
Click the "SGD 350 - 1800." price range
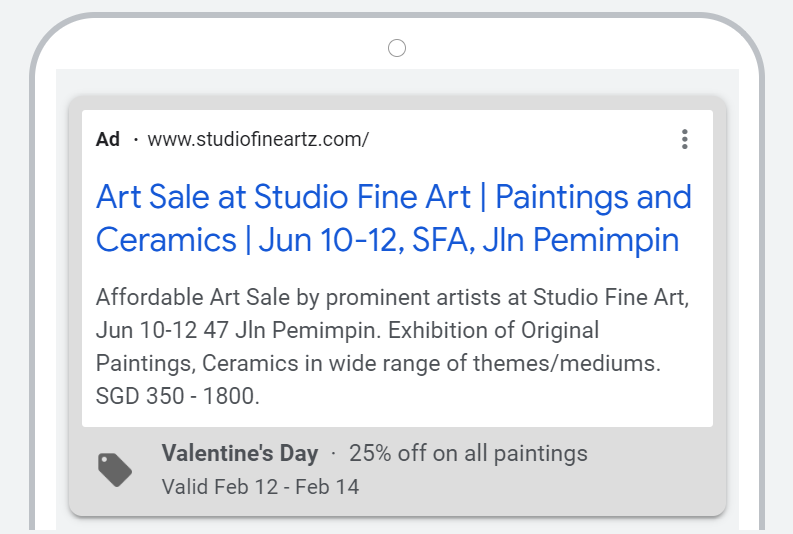[x=178, y=396]
